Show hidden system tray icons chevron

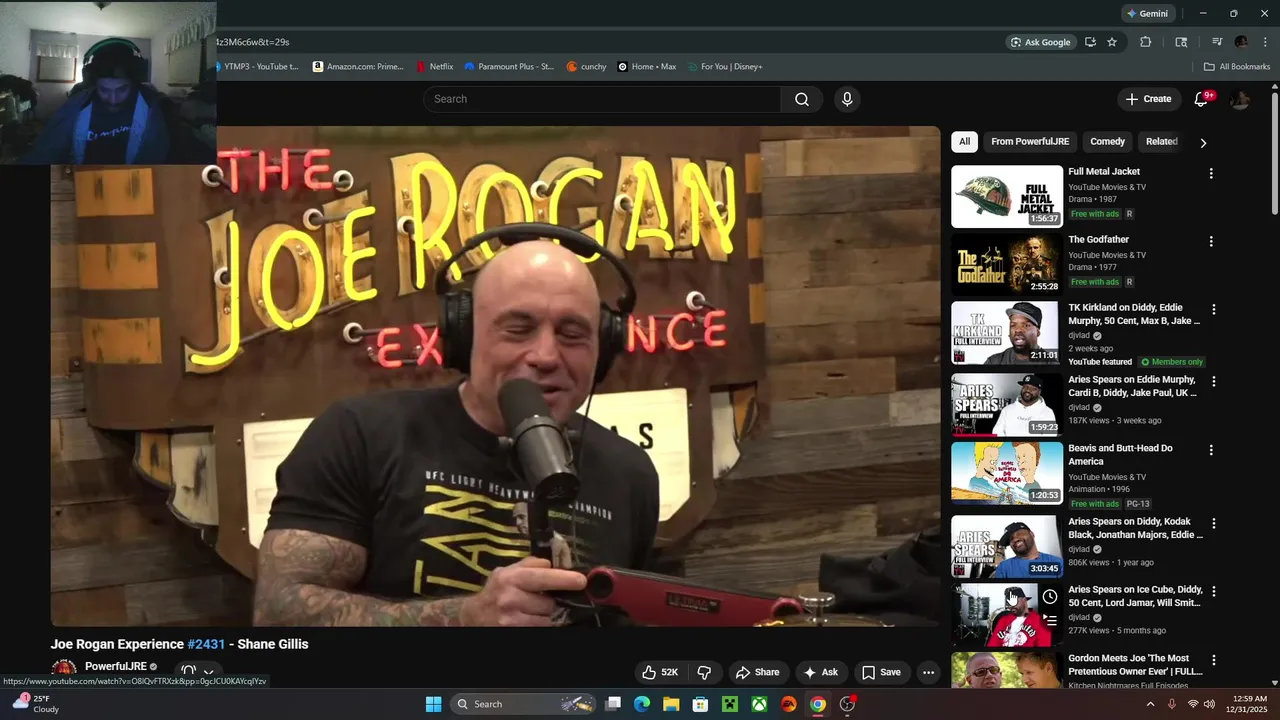(1150, 704)
